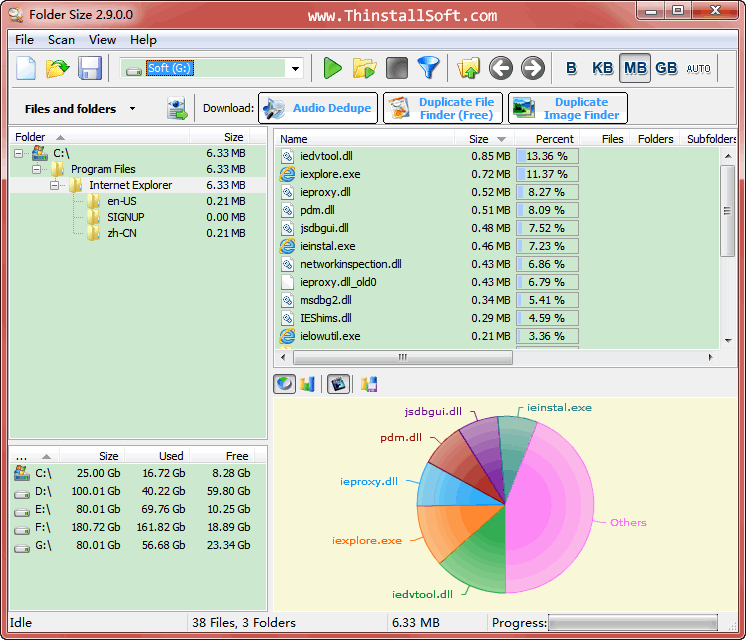Navigate forward with the right arrow icon
Image resolution: width=746 pixels, height=640 pixels.
[532, 68]
